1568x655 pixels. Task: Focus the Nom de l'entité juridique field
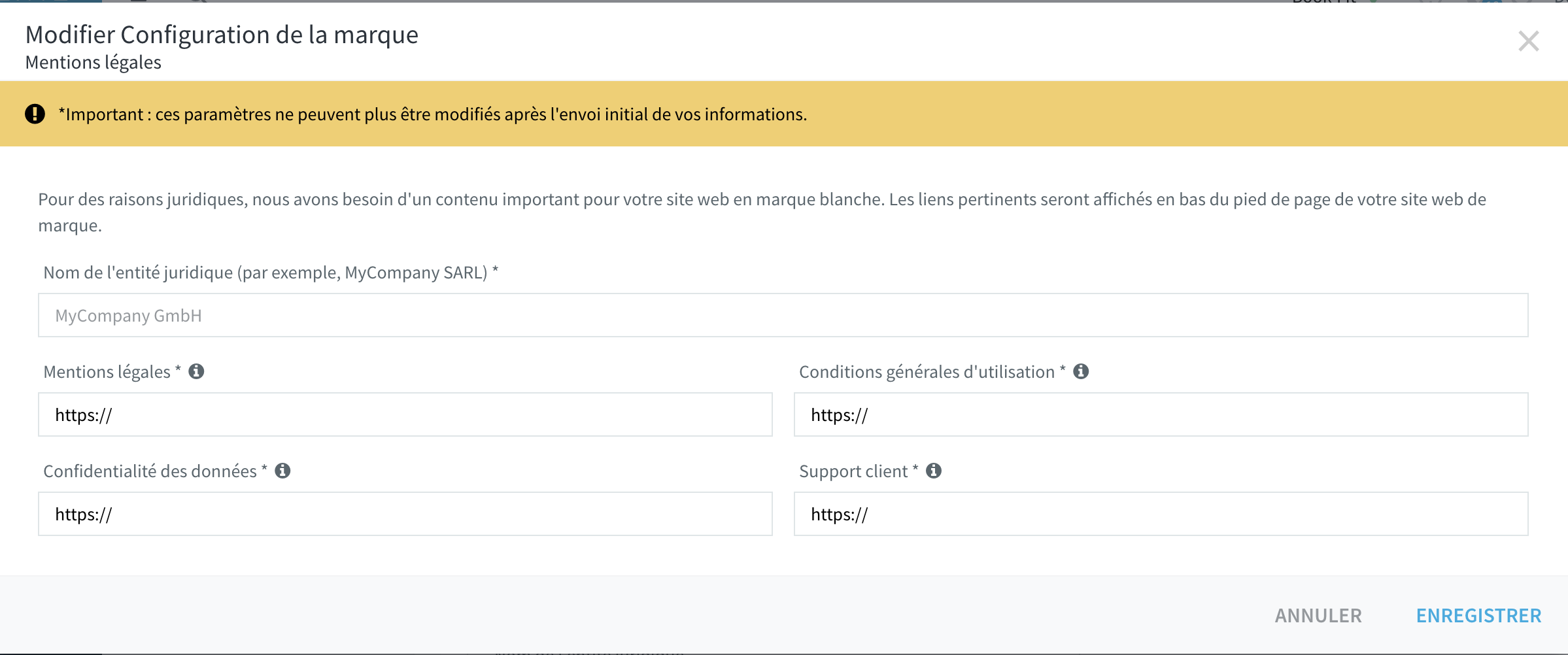pyautogui.click(x=783, y=315)
